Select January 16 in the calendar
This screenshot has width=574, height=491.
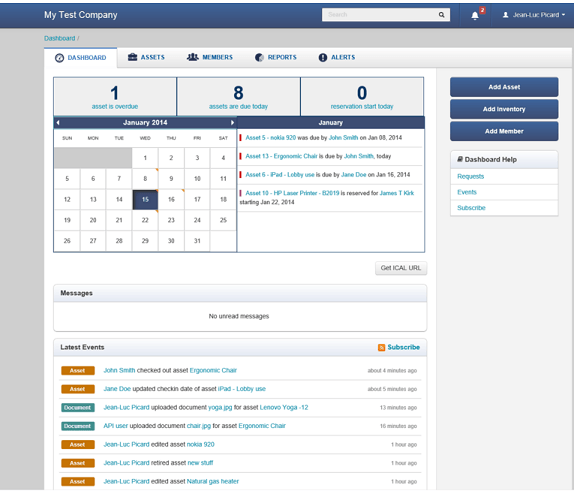[x=171, y=200]
